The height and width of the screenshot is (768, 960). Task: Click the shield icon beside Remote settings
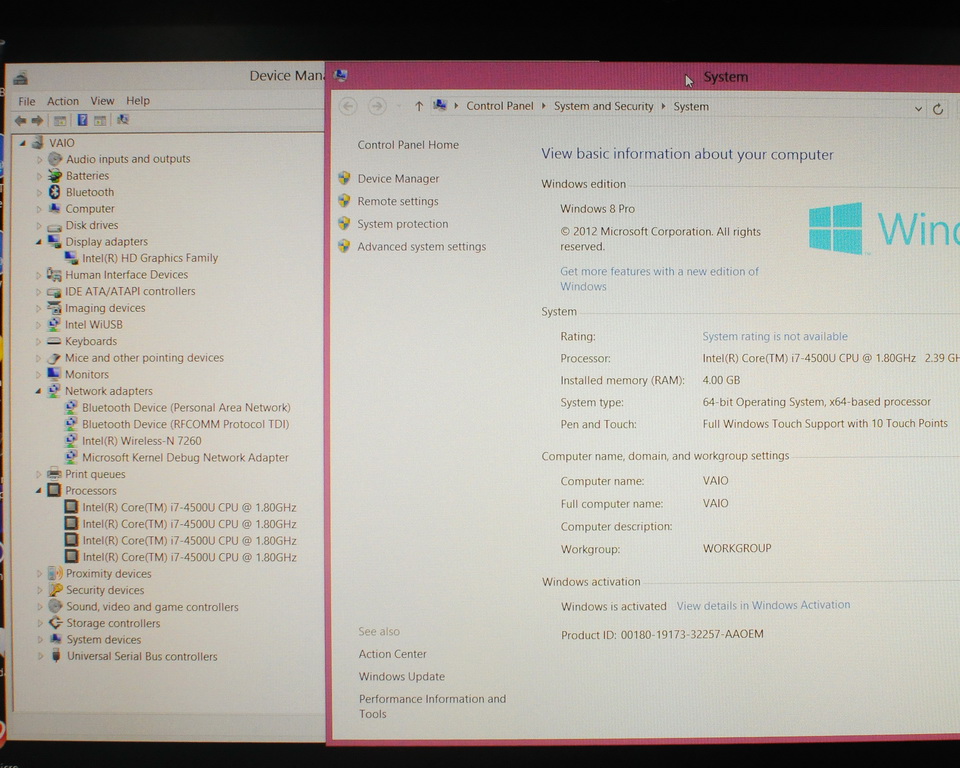[344, 201]
